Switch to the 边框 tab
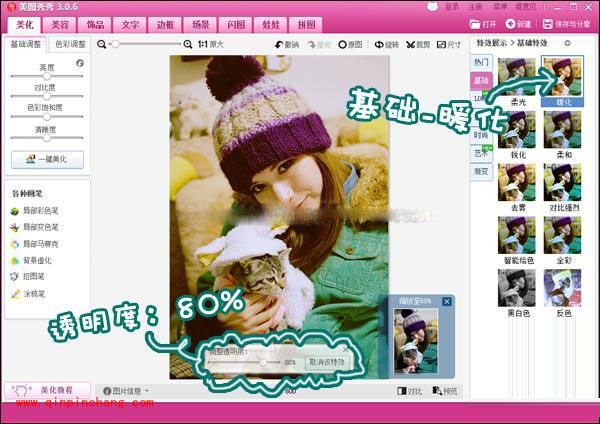600x424 pixels. click(x=165, y=25)
